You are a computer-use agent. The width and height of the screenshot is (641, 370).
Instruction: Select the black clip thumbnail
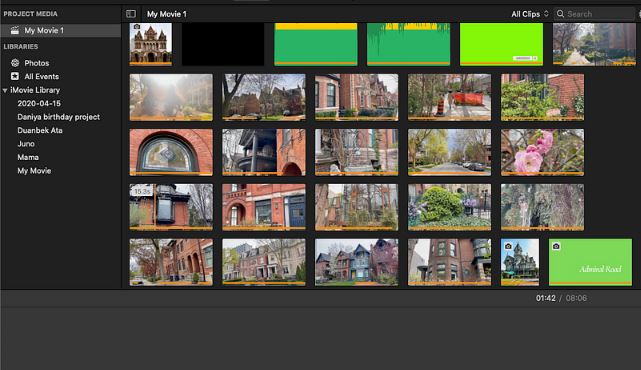click(x=223, y=44)
